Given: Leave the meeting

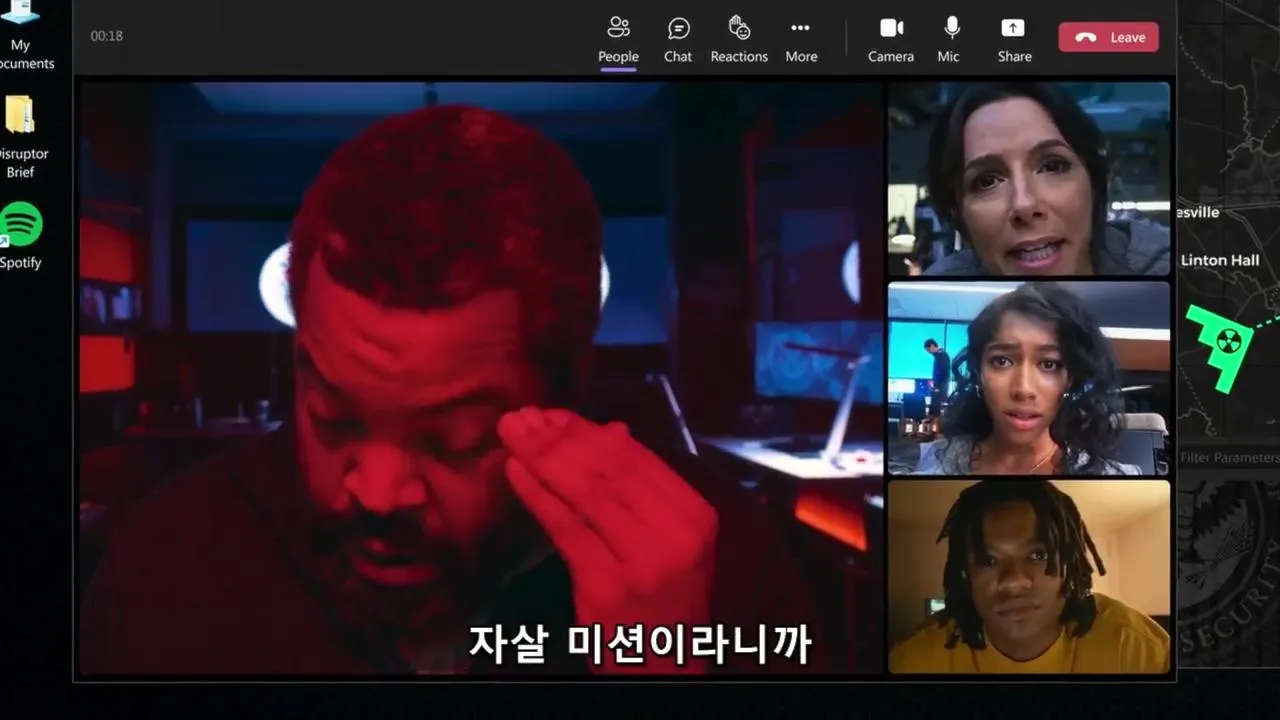Looking at the screenshot, I should click(x=1109, y=37).
